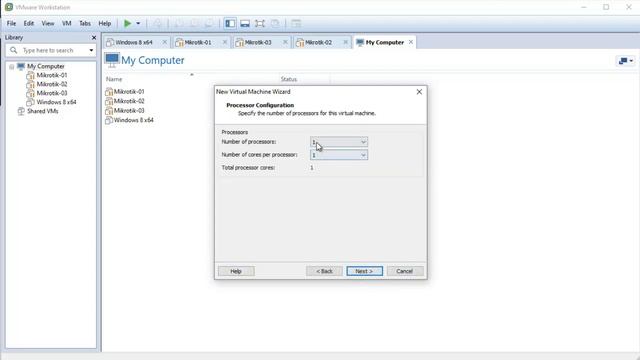Select Mikrotik-01 in the library tree
This screenshot has height=360, width=640.
pyautogui.click(x=52, y=75)
